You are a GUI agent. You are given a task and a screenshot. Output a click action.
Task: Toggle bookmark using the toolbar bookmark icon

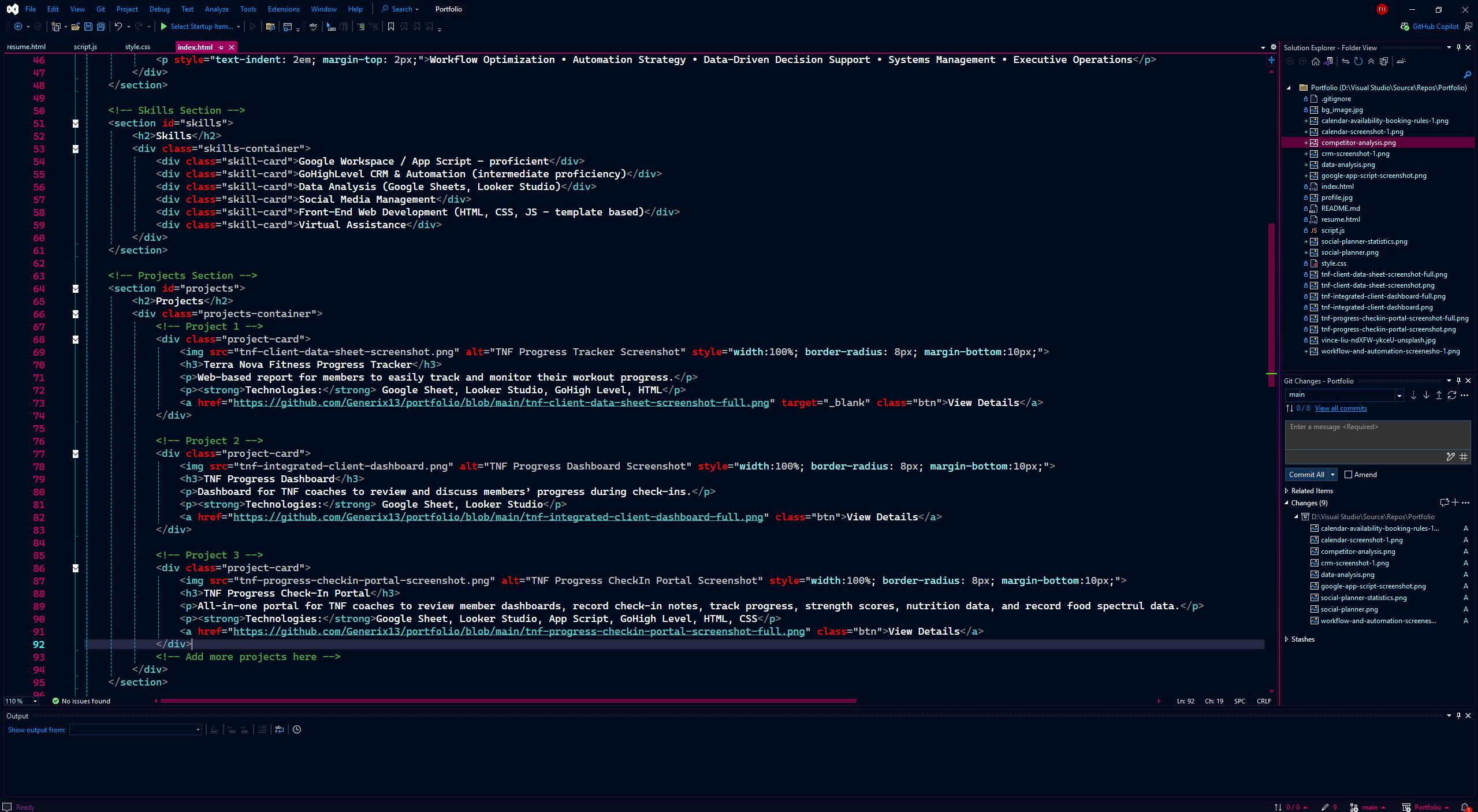[x=391, y=27]
